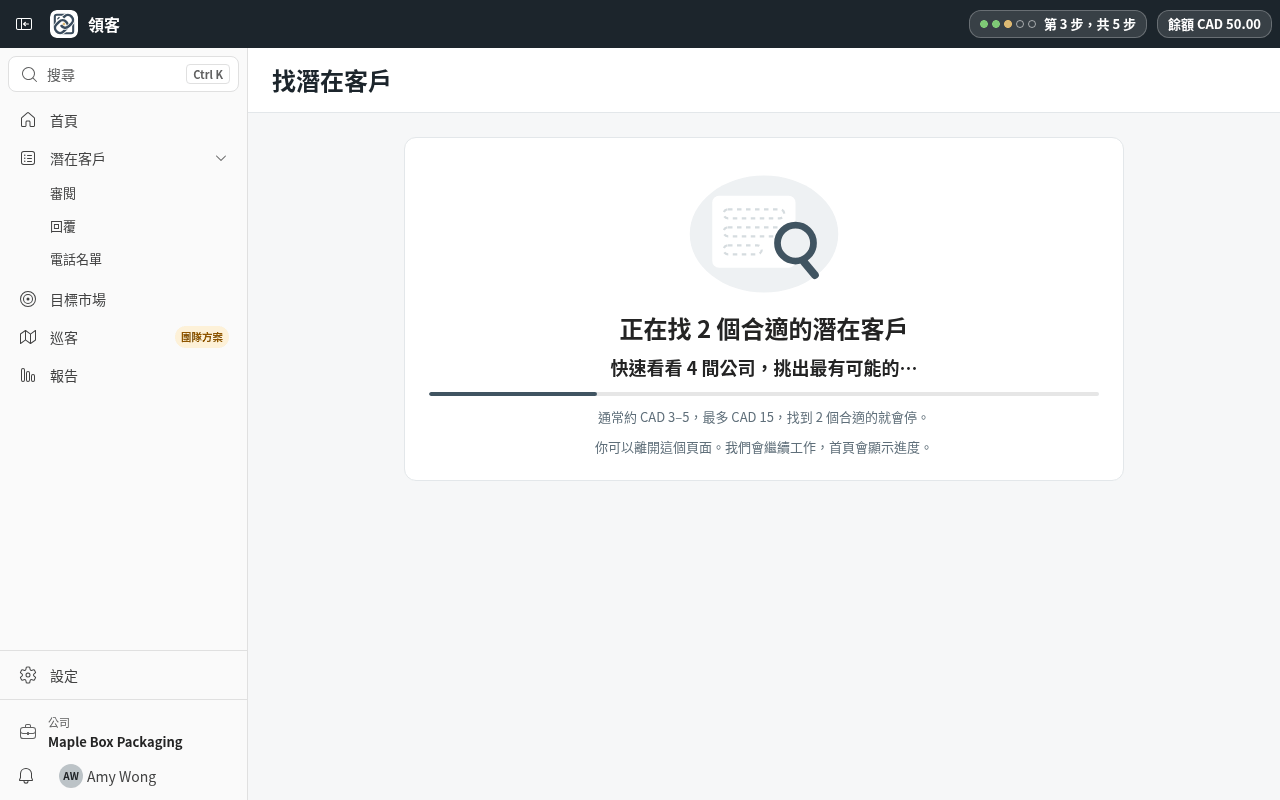Click the 第 3 步，共 5 步 progress pill
The height and width of the screenshot is (800, 1280).
coord(1058,24)
